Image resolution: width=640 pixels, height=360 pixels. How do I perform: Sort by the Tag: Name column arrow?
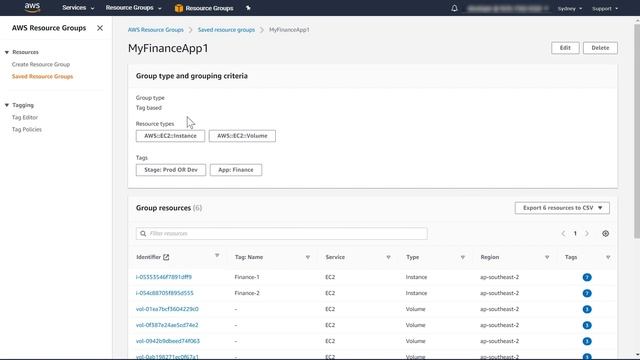[308, 257]
